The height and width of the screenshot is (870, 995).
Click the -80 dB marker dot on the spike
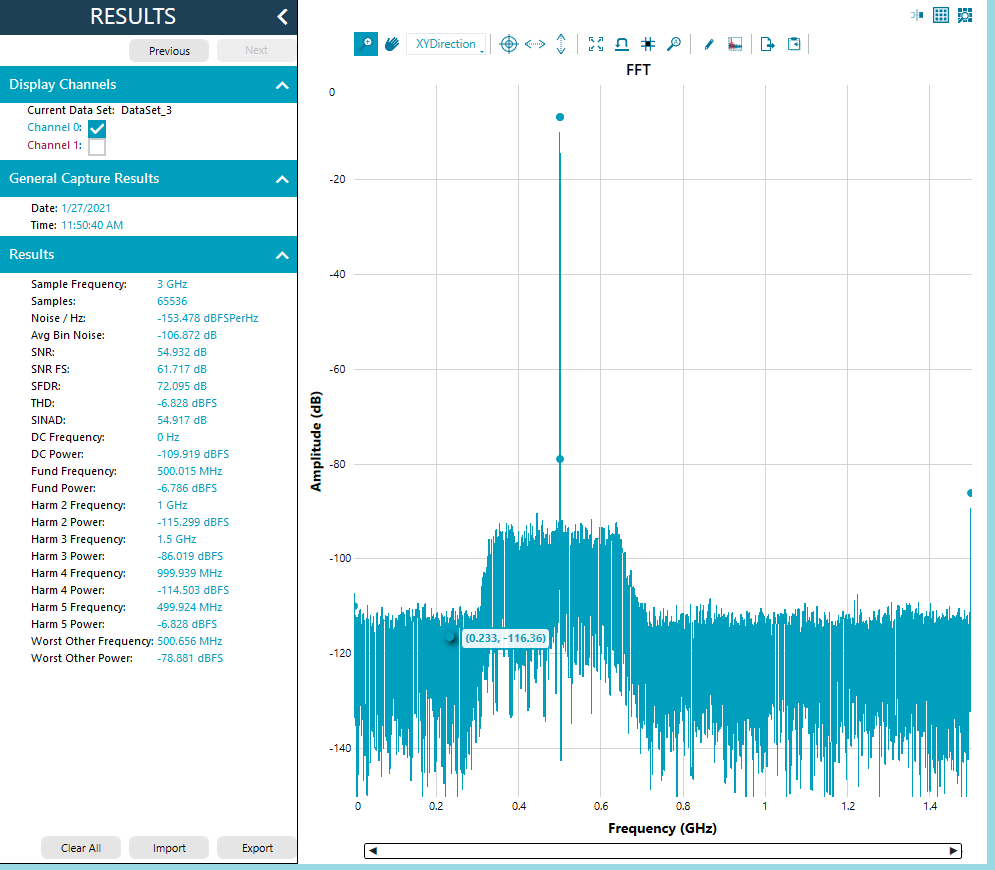coord(560,459)
